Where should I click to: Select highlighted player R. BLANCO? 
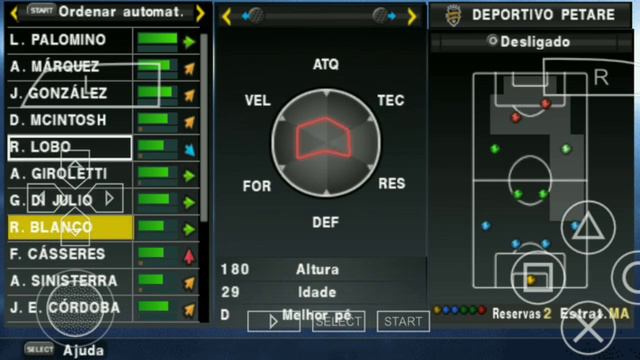click(70, 227)
